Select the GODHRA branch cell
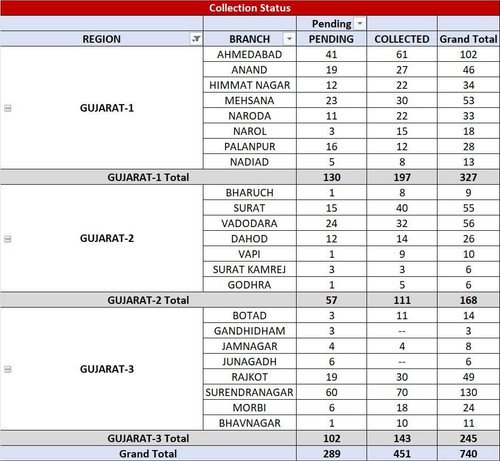This screenshot has width=500, height=461. 250,285
